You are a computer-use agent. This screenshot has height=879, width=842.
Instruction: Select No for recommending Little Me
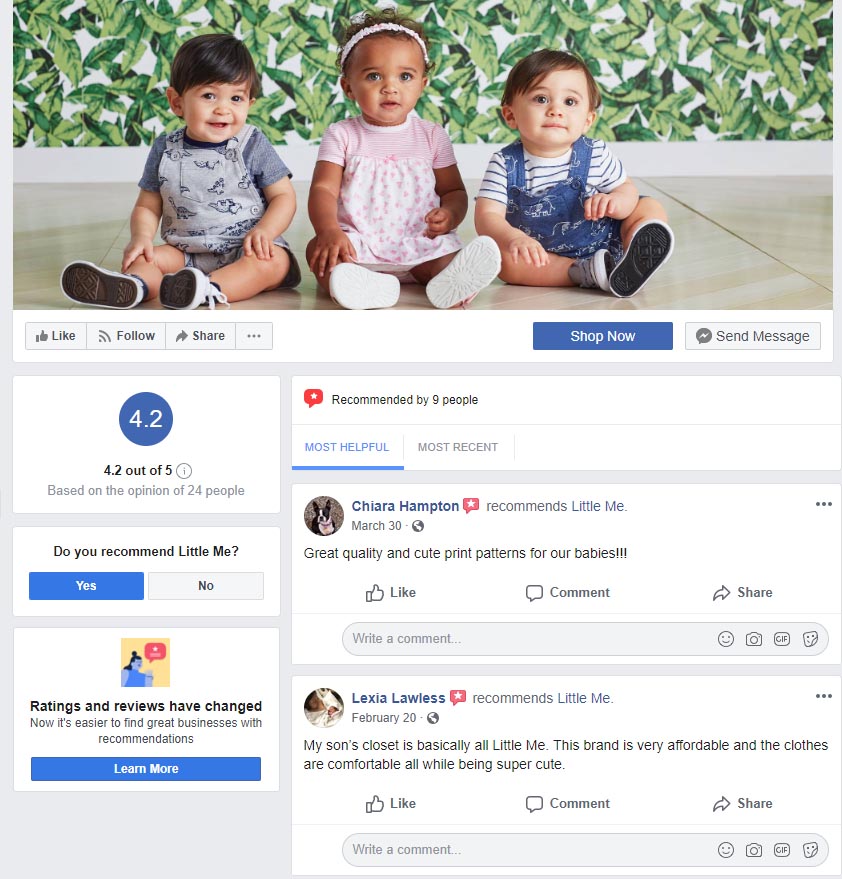click(206, 585)
